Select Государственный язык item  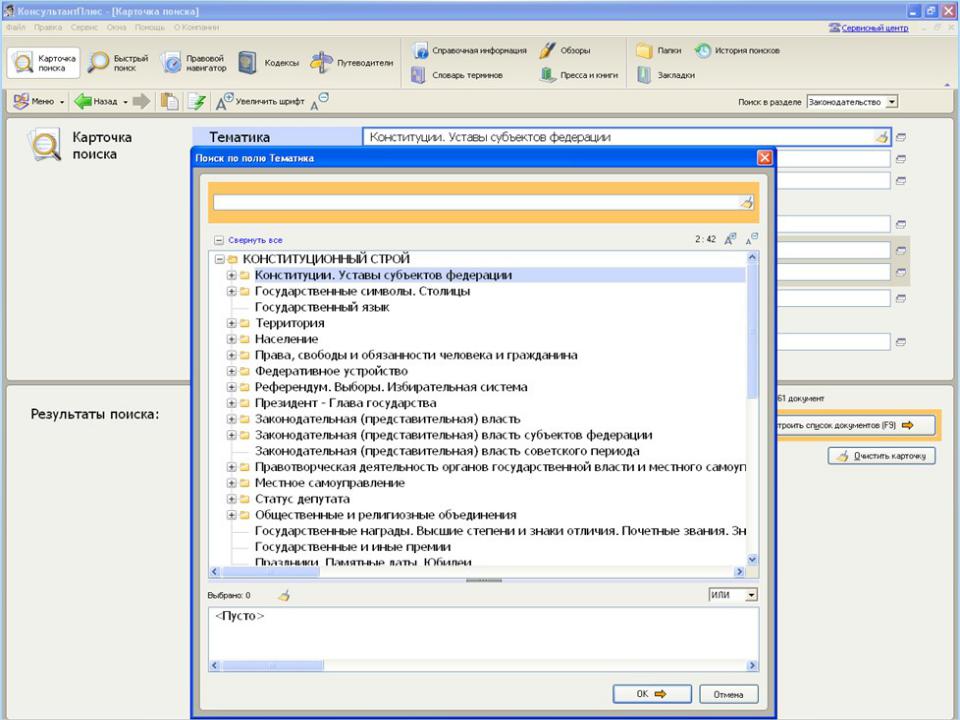pyautogui.click(x=322, y=307)
